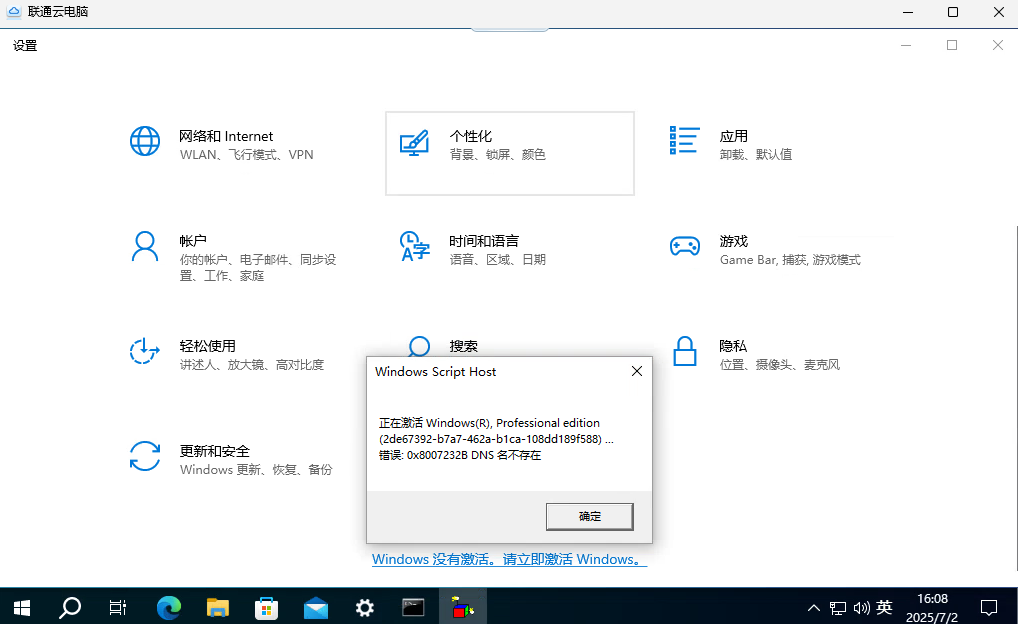Click the 隐私 title text
Image resolution: width=1018 pixels, height=624 pixels.
click(734, 346)
